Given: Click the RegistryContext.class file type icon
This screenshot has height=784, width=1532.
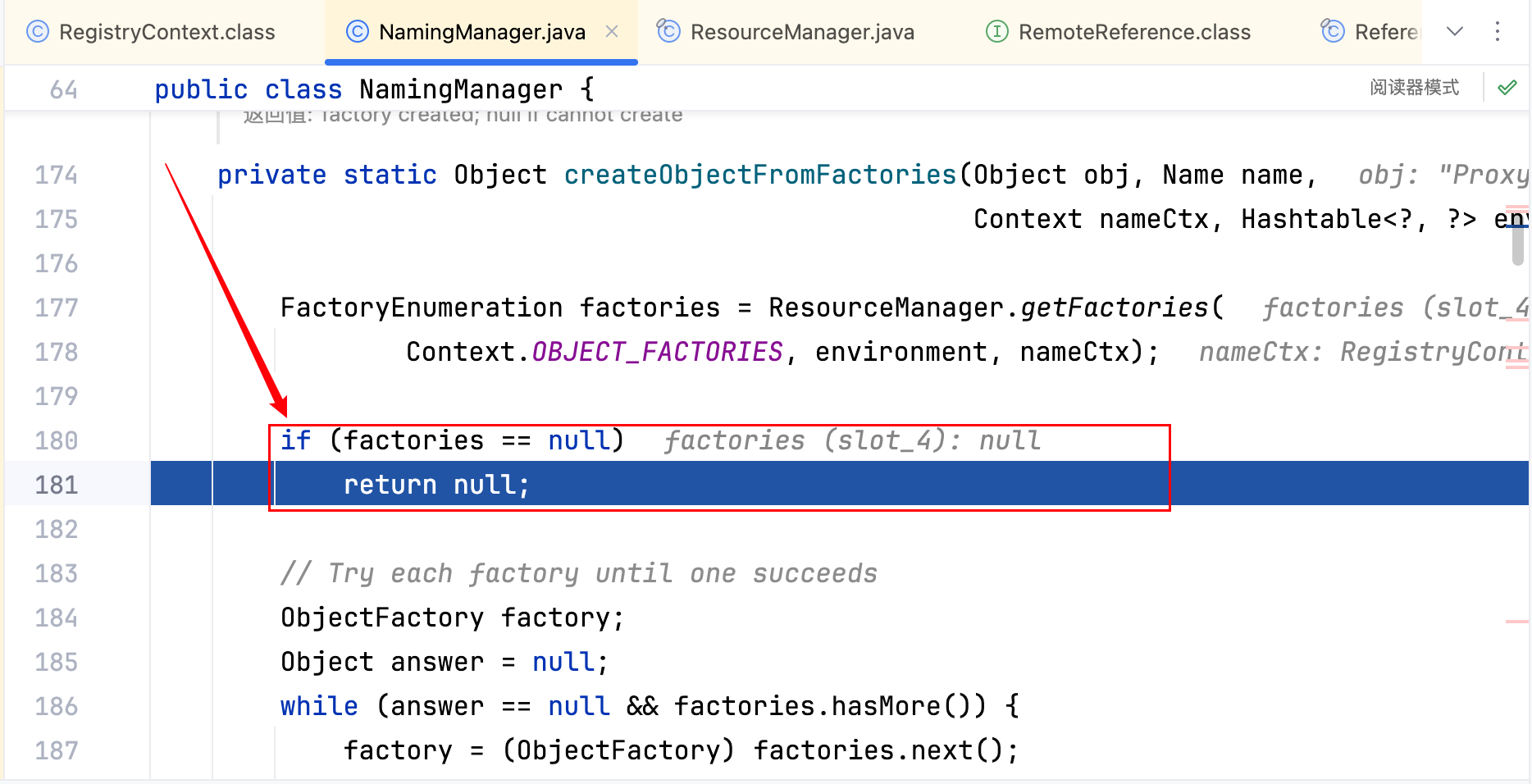Looking at the screenshot, I should click(38, 32).
